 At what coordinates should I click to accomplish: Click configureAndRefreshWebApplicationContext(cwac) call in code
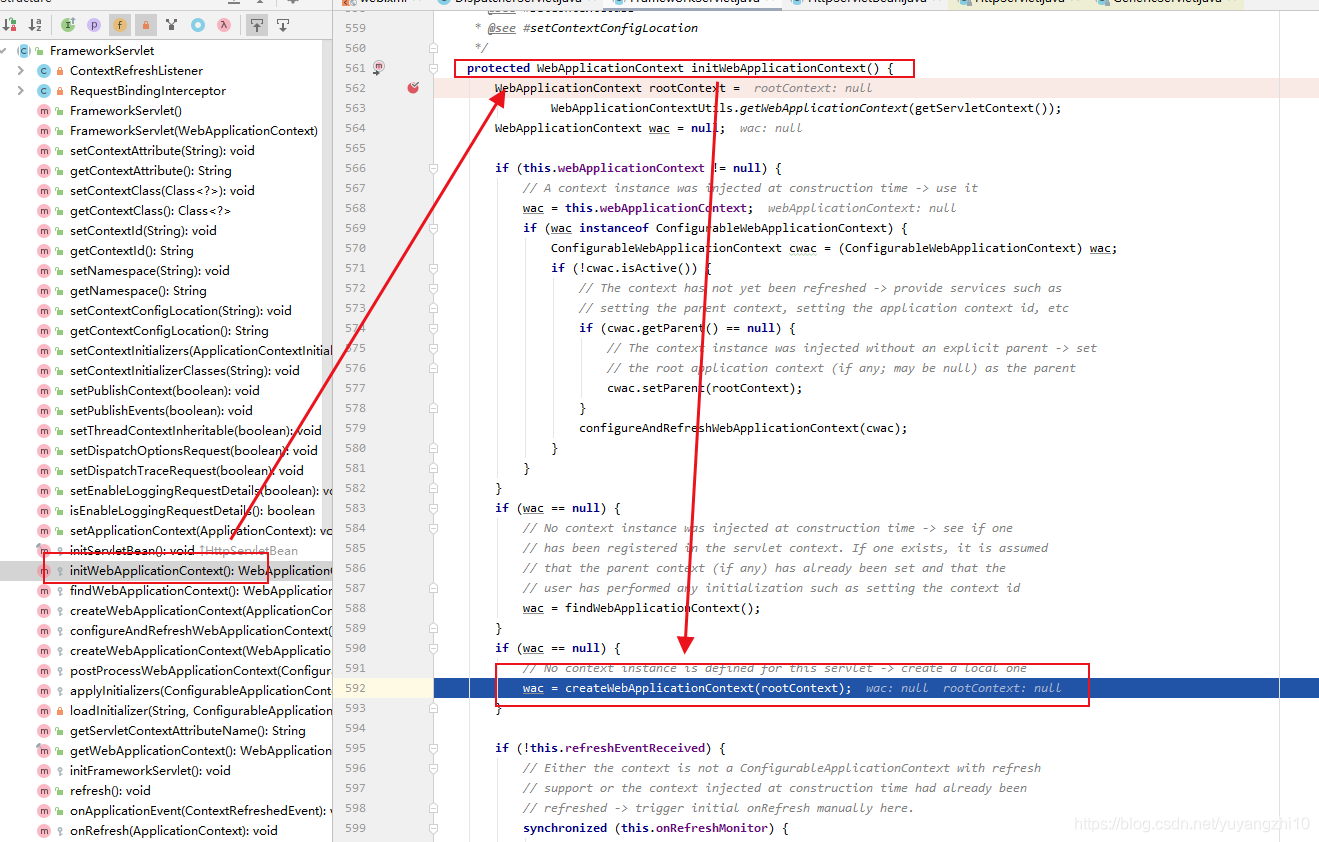[x=743, y=428]
